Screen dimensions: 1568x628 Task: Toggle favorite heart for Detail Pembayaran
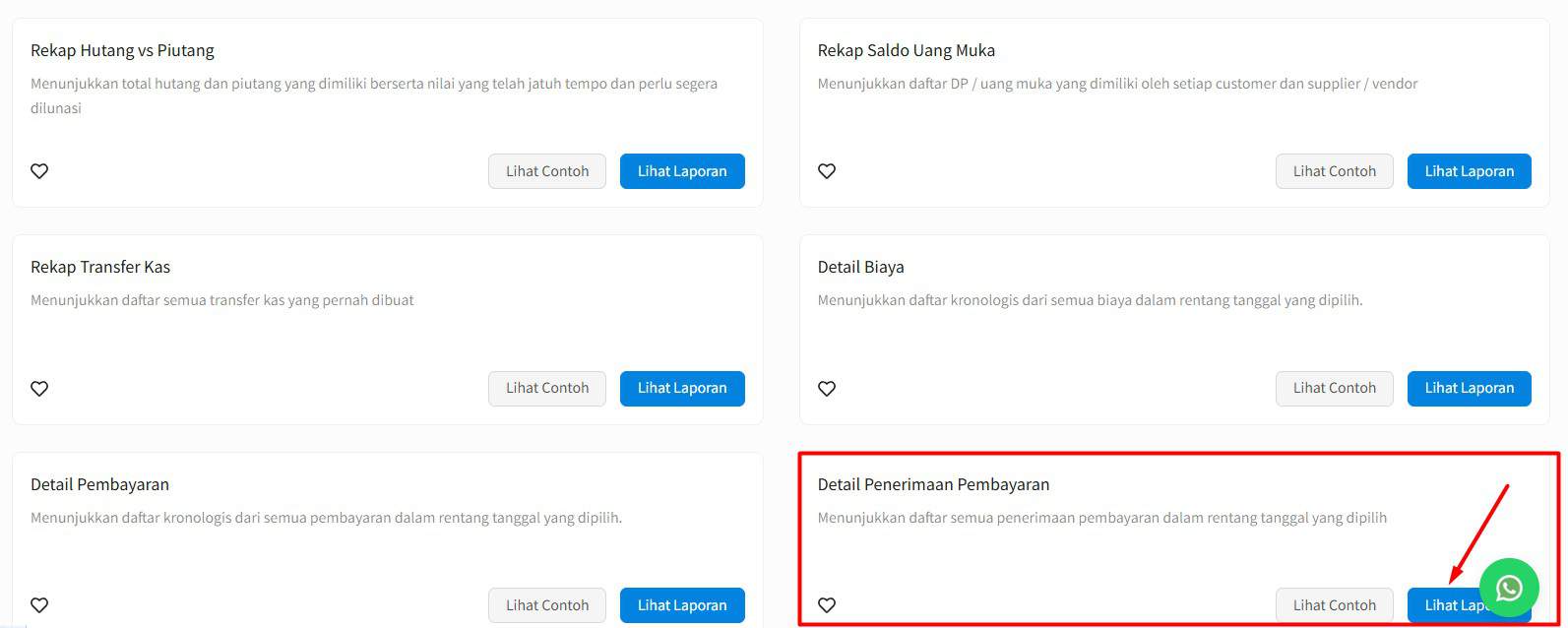[x=39, y=605]
